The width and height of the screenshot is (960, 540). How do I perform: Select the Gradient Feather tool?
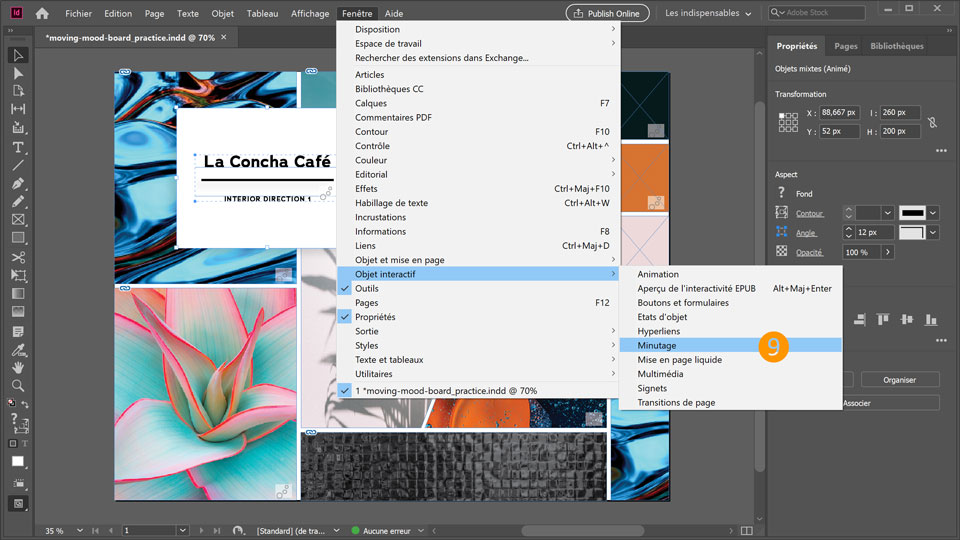(18, 312)
